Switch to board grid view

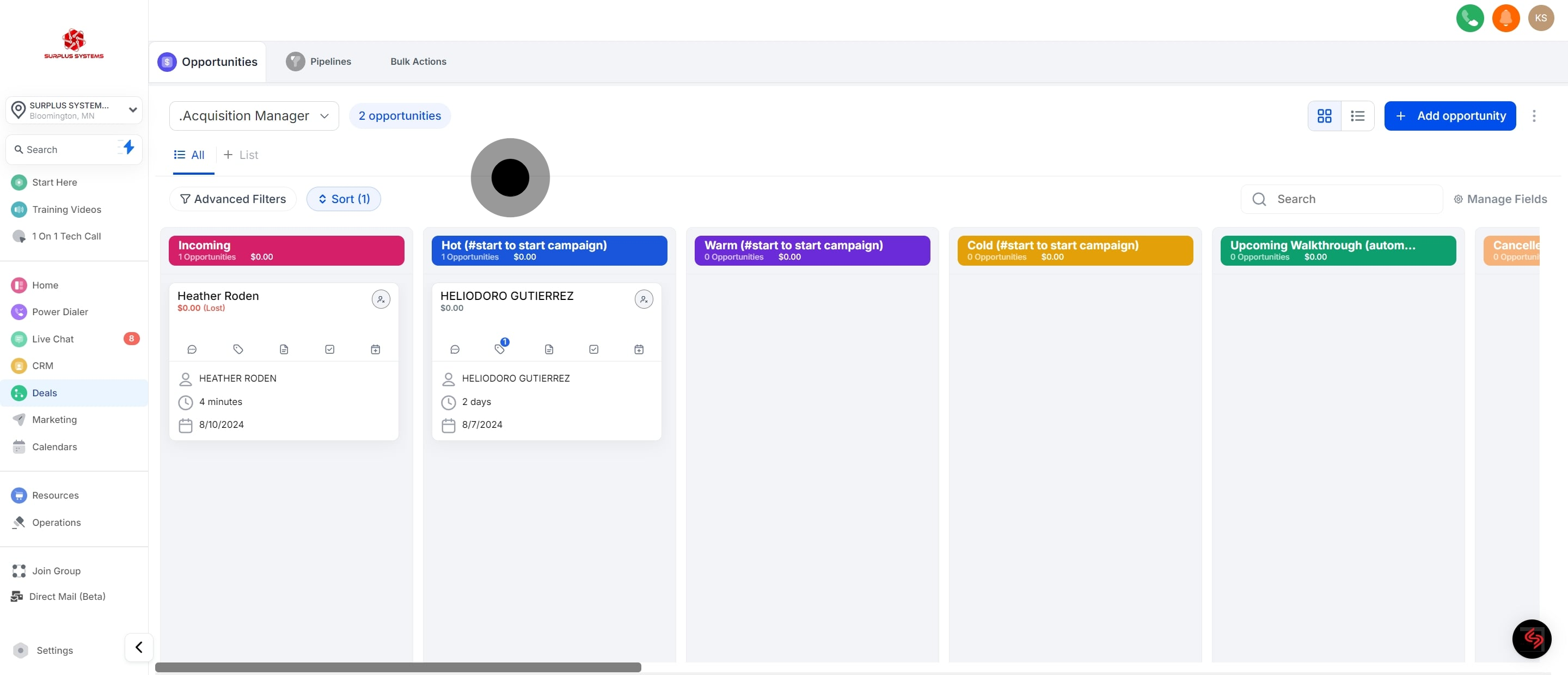[x=1324, y=115]
